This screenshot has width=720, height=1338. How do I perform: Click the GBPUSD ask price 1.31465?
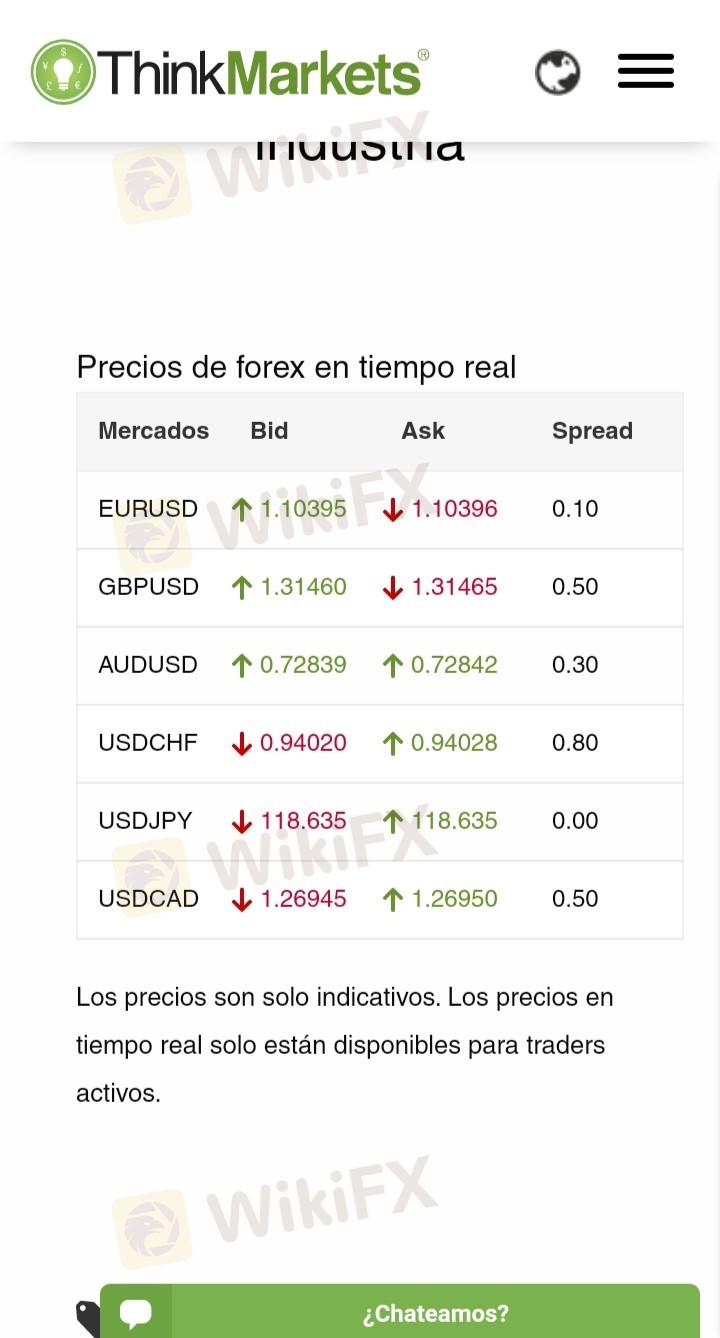(x=454, y=587)
